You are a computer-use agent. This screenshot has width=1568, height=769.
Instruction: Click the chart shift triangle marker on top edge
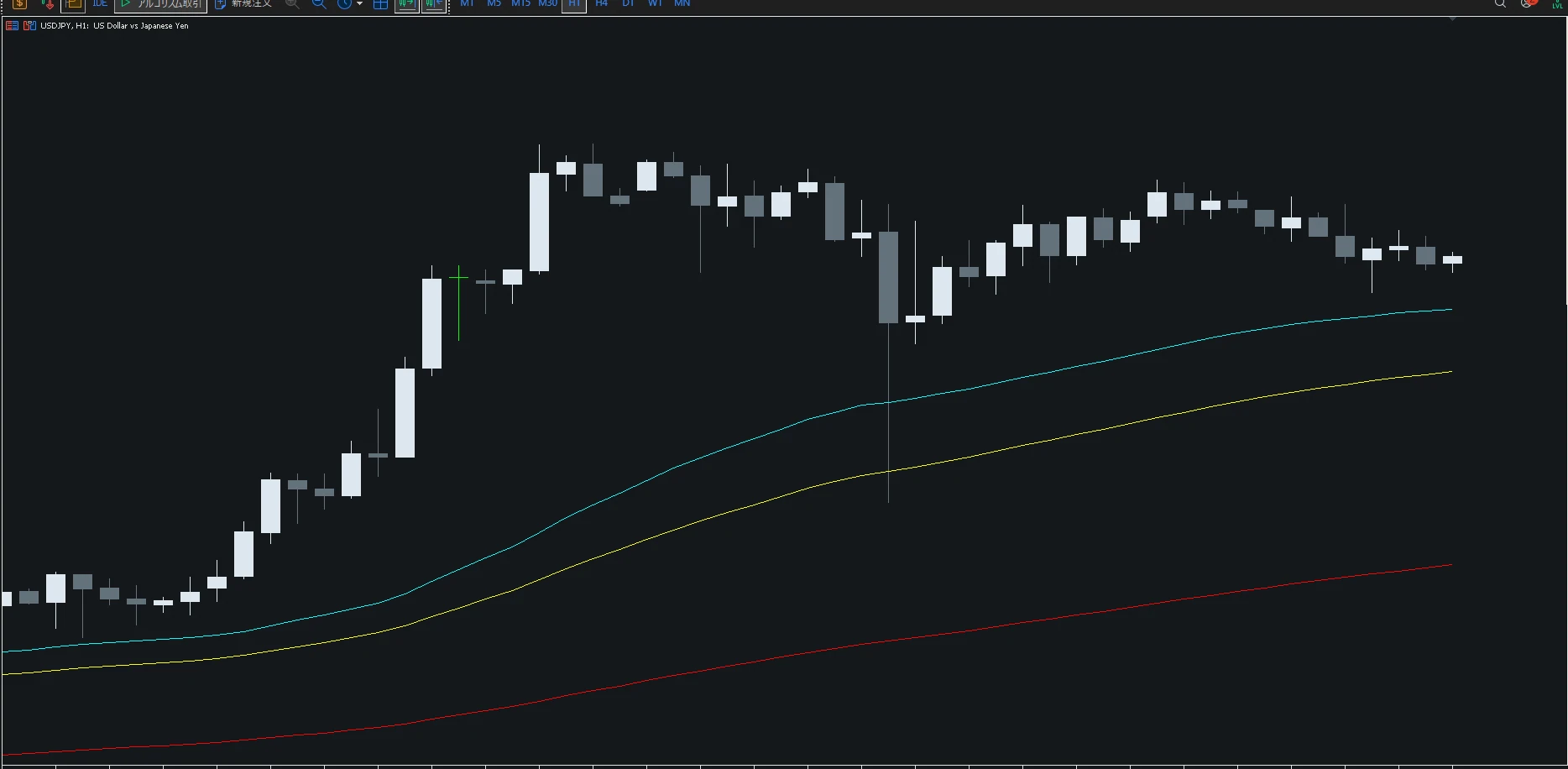click(1452, 18)
